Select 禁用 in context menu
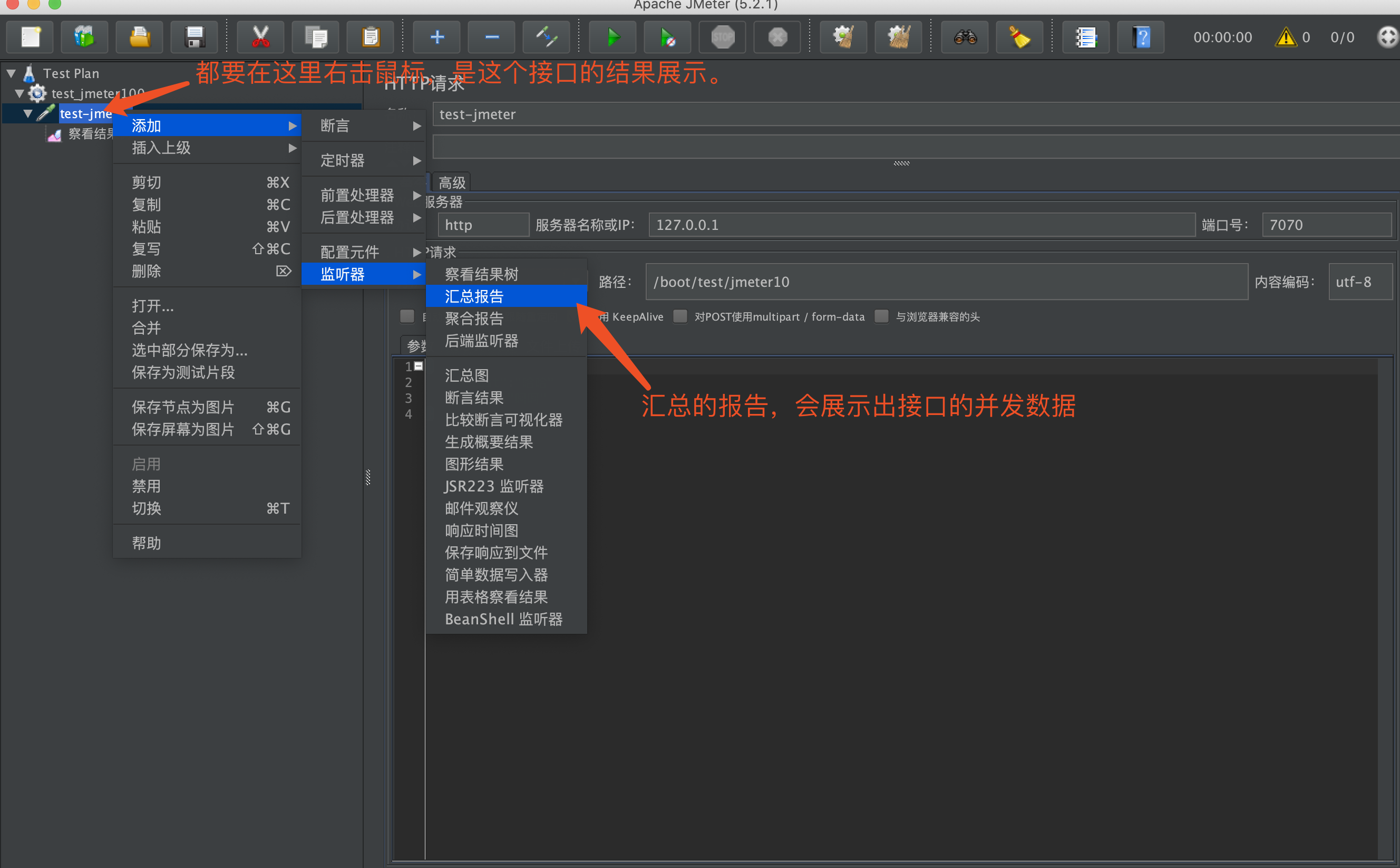Viewport: 1400px width, 868px height. (207, 486)
